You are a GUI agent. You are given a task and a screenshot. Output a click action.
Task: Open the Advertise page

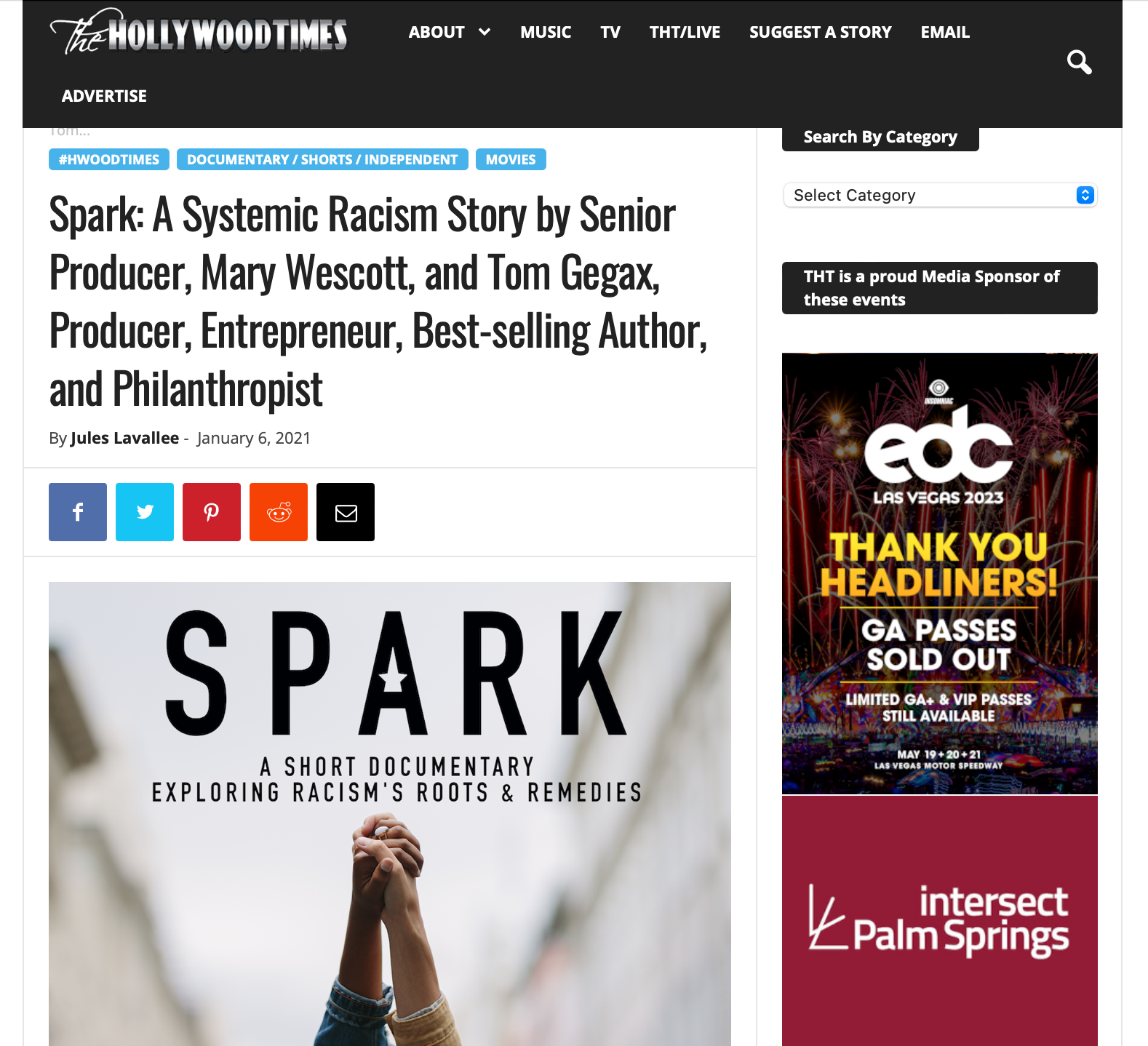click(x=104, y=96)
